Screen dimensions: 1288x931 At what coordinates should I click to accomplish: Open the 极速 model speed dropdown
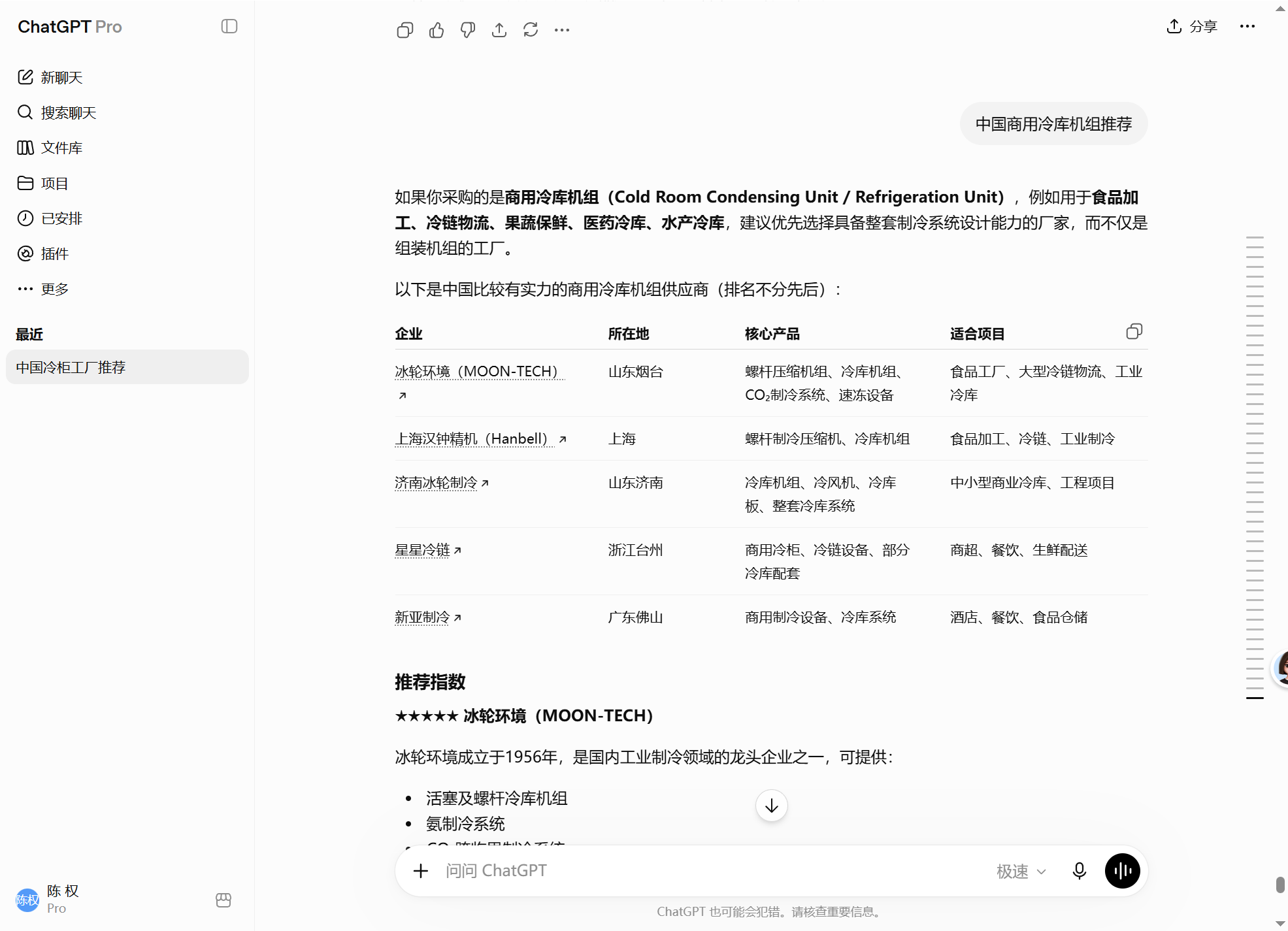click(1021, 872)
